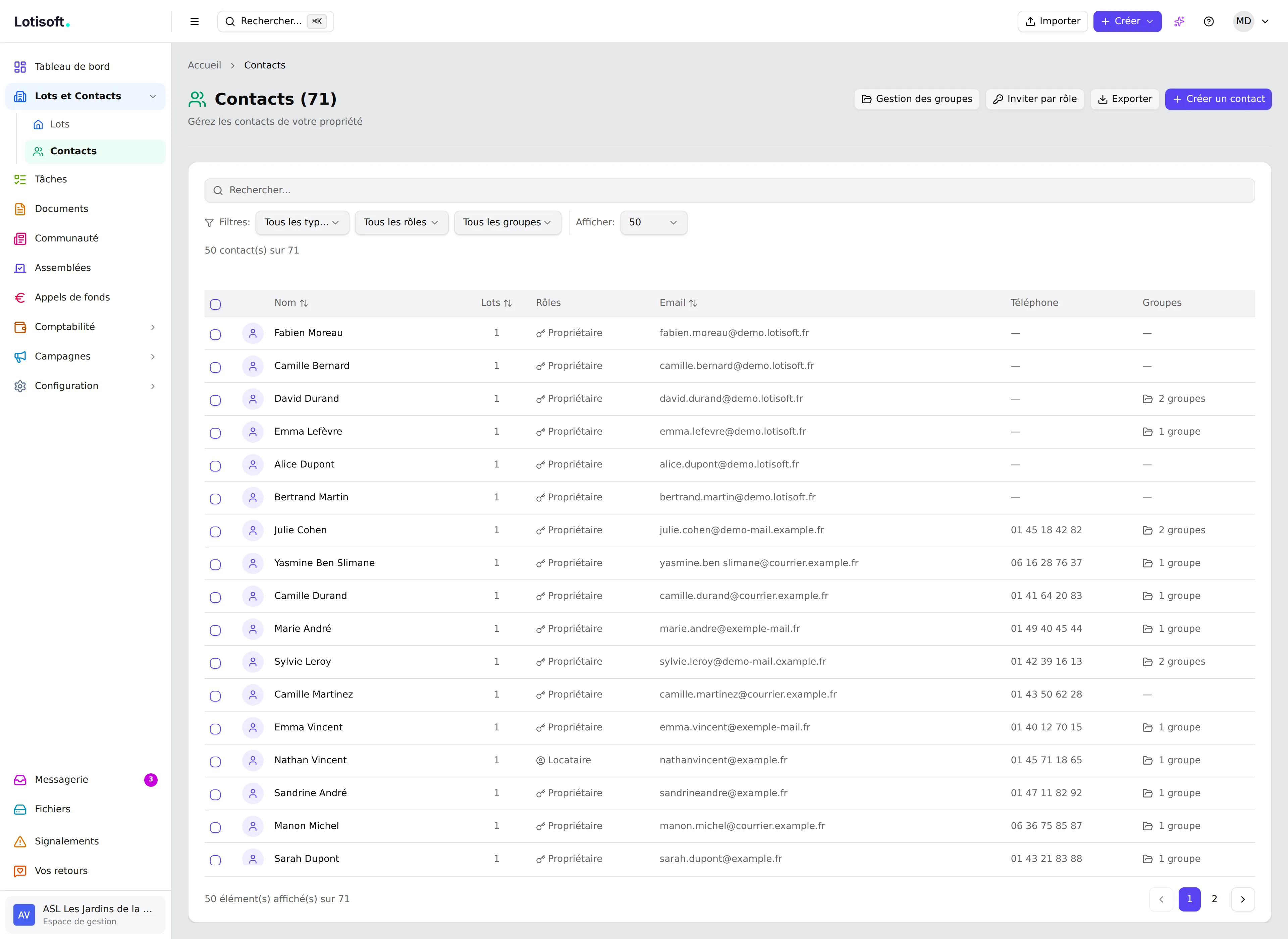
Task: Expand the Campagnes submenu chevron
Action: [x=153, y=356]
